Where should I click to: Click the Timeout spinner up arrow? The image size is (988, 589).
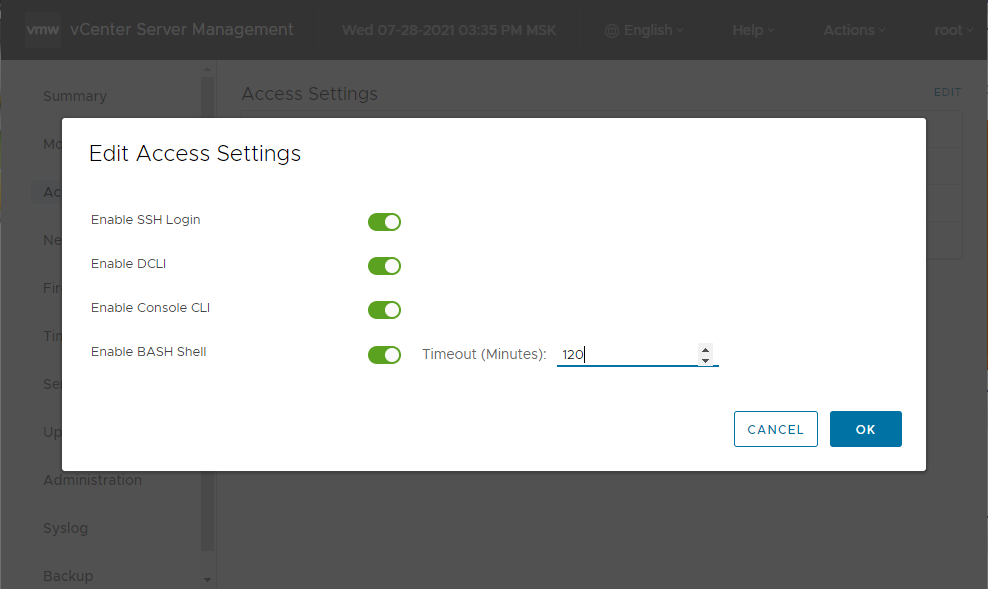pyautogui.click(x=707, y=349)
